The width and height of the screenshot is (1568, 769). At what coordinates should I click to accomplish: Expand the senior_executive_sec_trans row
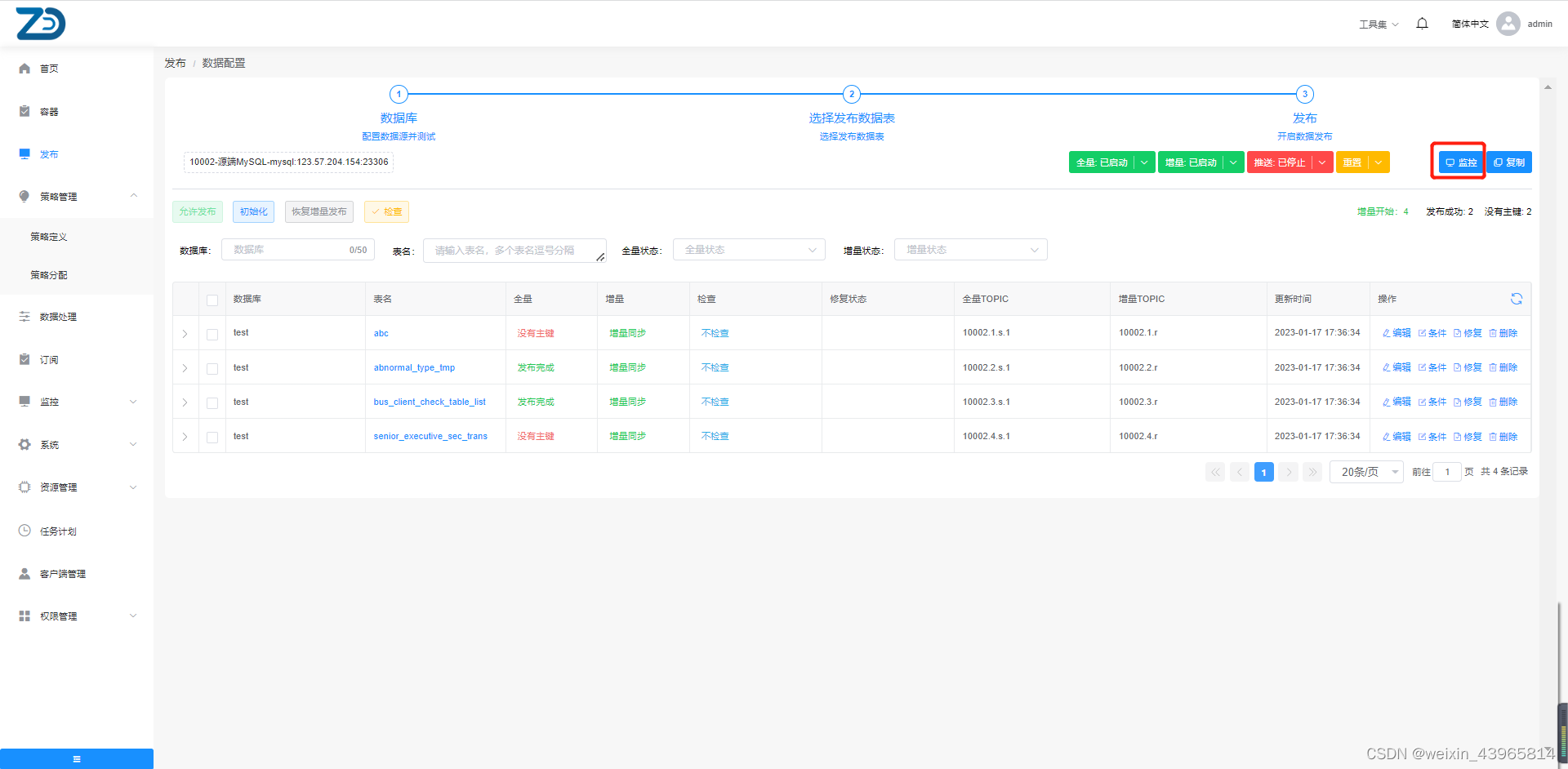[185, 437]
